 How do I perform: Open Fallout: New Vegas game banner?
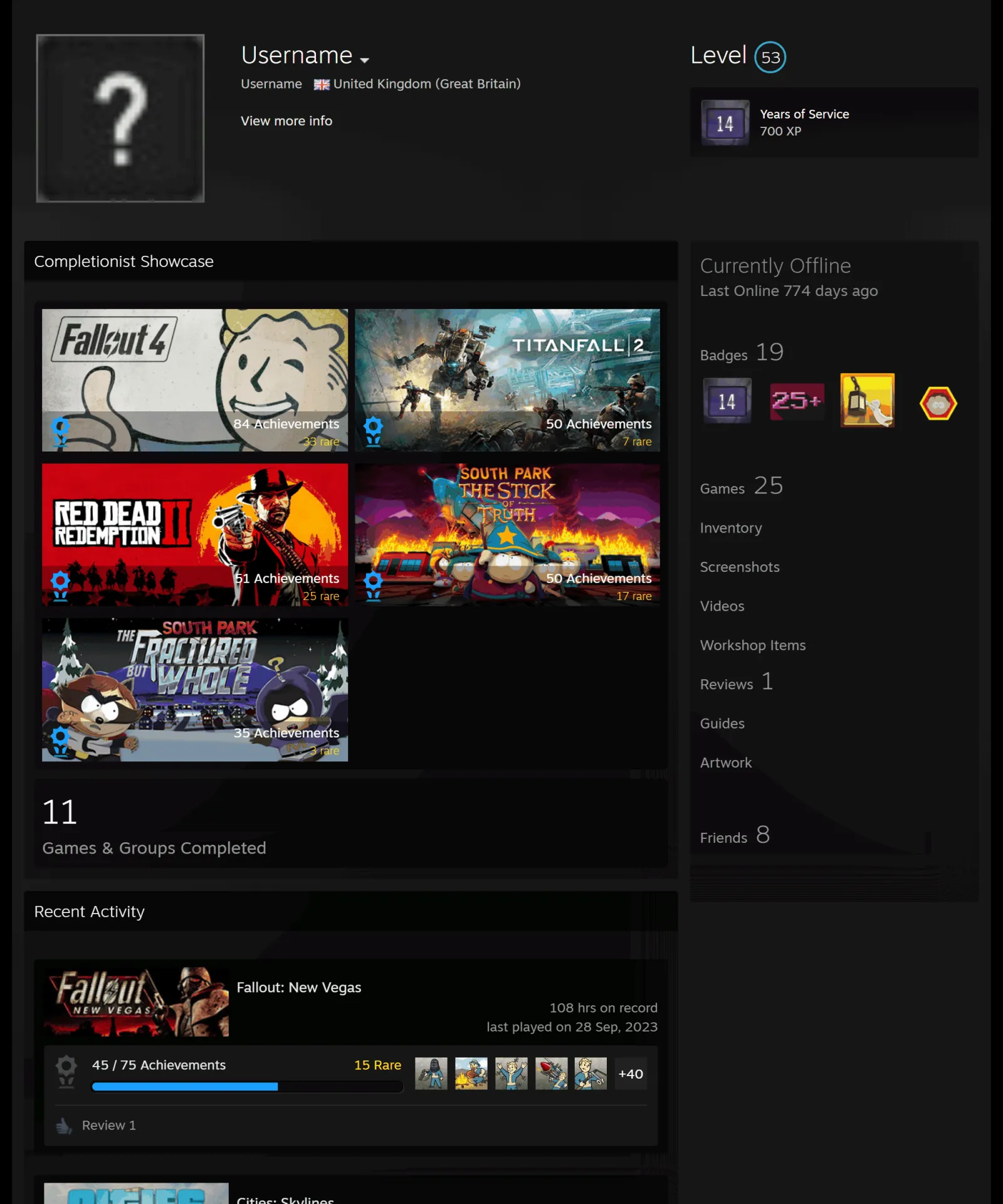[137, 1001]
